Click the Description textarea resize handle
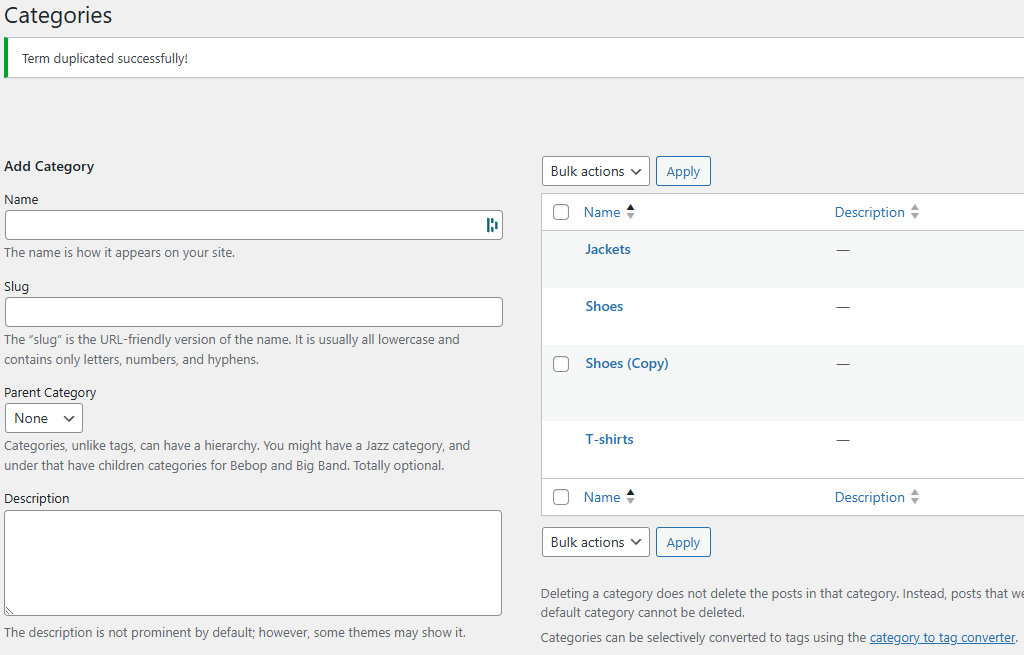This screenshot has width=1024, height=655. point(10,610)
